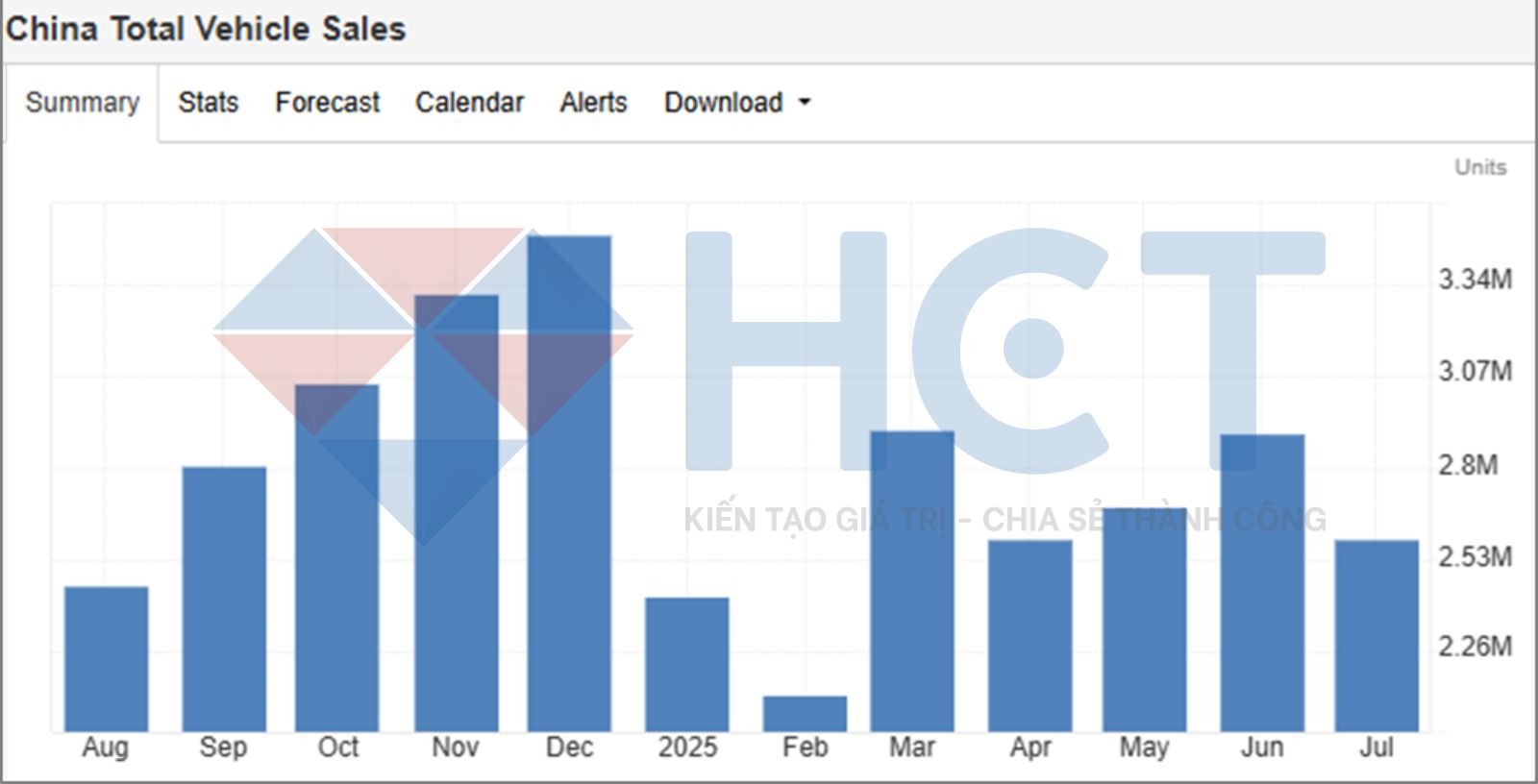1538x784 pixels.
Task: Switch to the Stats tab
Action: (208, 103)
